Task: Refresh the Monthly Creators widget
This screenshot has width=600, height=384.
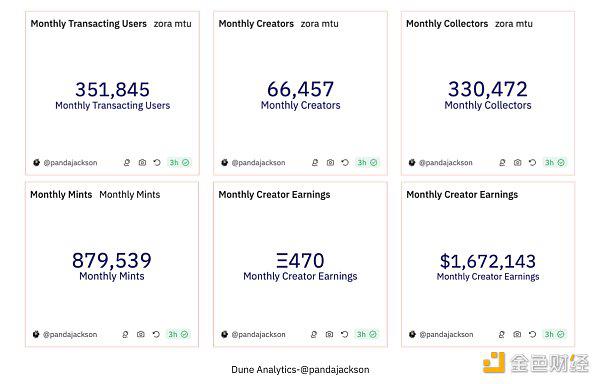Action: pyautogui.click(x=345, y=163)
